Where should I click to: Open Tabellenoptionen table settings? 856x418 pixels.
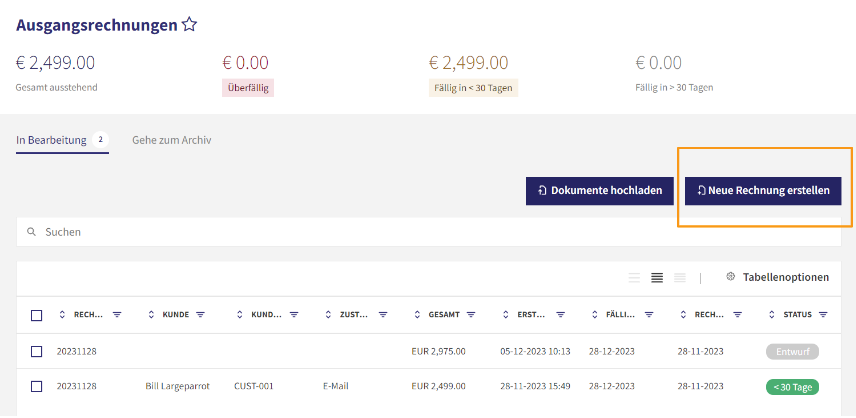(x=777, y=277)
